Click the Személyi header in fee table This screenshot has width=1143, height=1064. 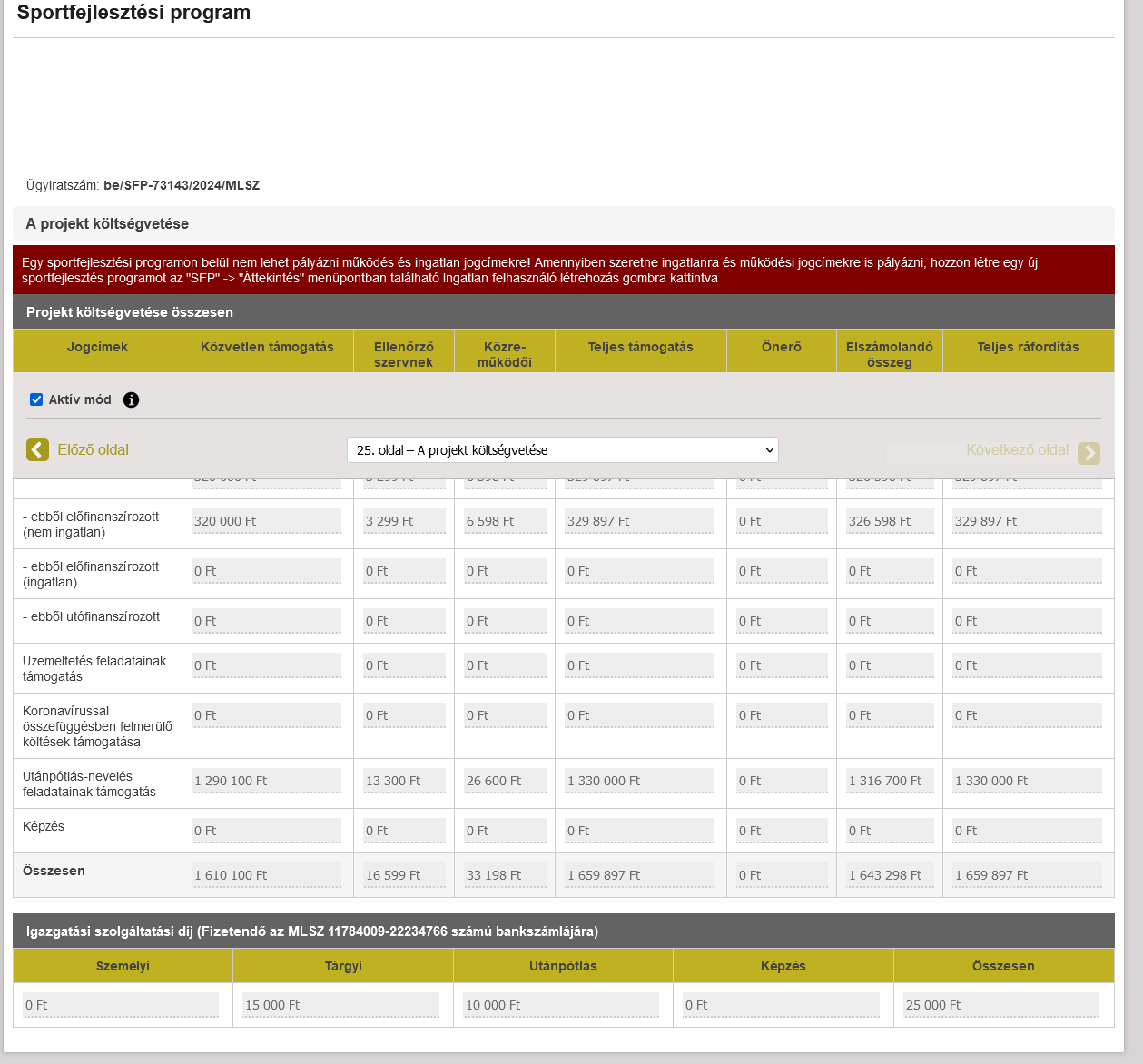click(123, 966)
